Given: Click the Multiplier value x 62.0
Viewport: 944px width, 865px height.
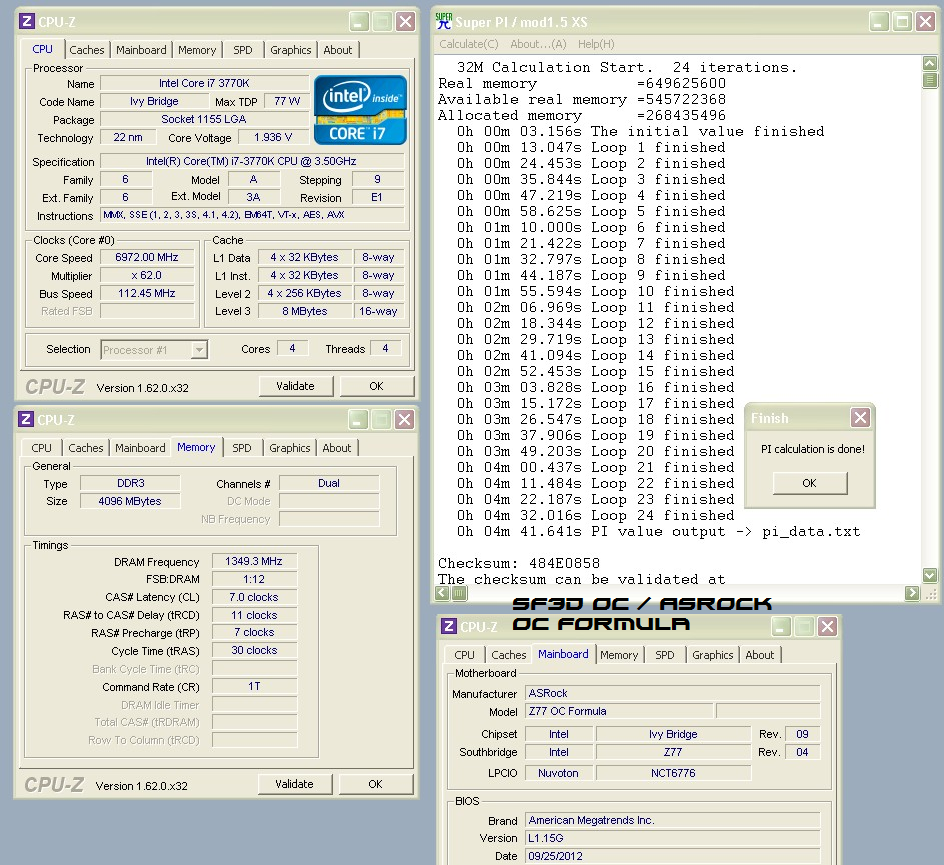Looking at the screenshot, I should tap(147, 275).
